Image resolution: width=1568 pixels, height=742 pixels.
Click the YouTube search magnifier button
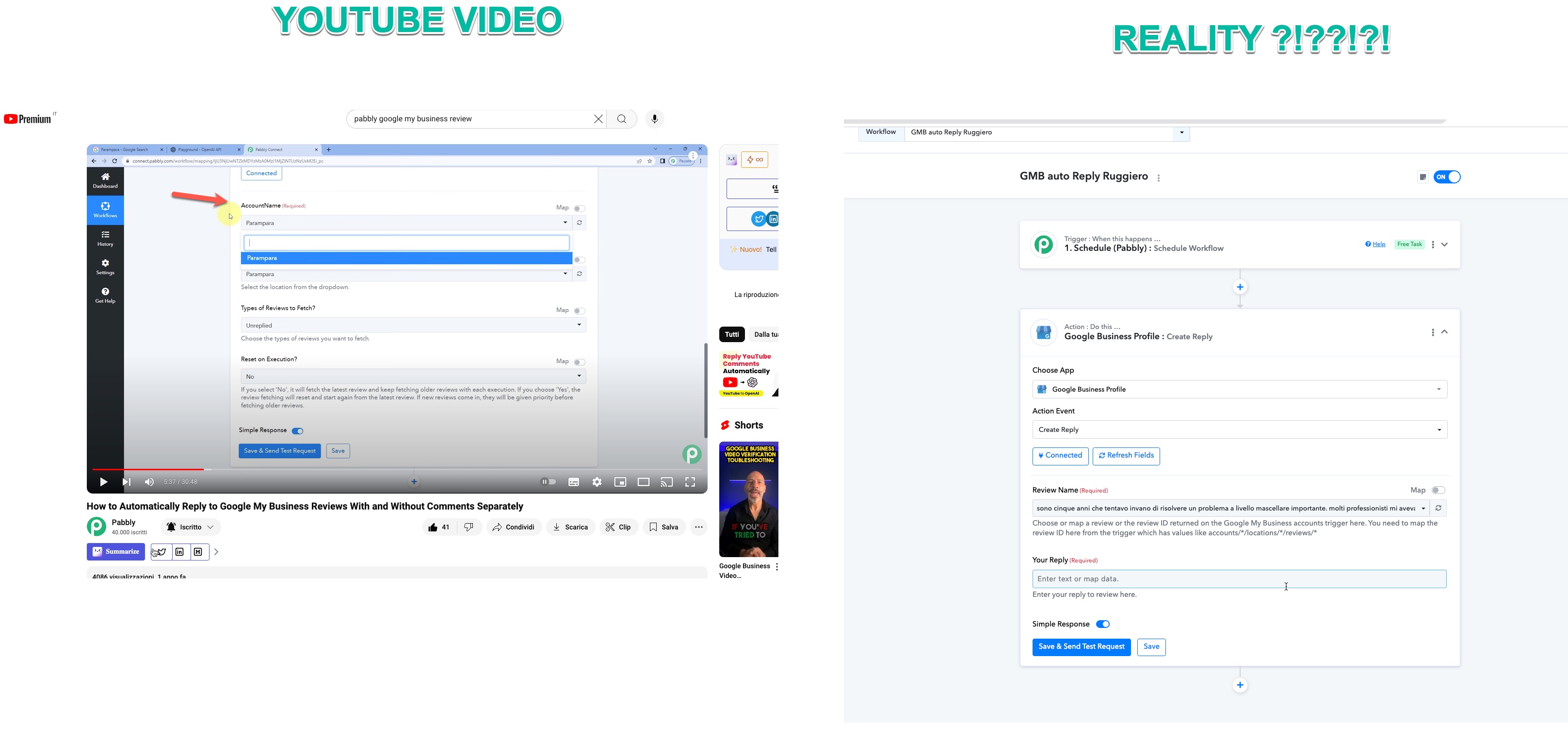pyautogui.click(x=621, y=119)
